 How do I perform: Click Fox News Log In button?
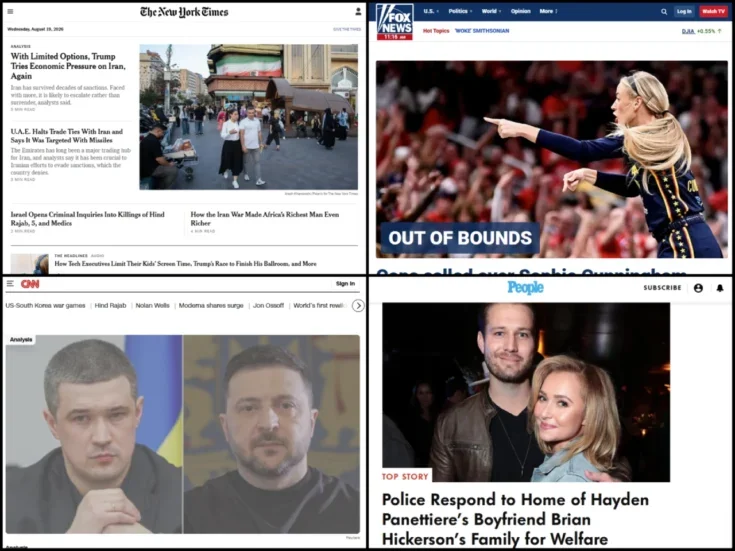click(x=684, y=11)
